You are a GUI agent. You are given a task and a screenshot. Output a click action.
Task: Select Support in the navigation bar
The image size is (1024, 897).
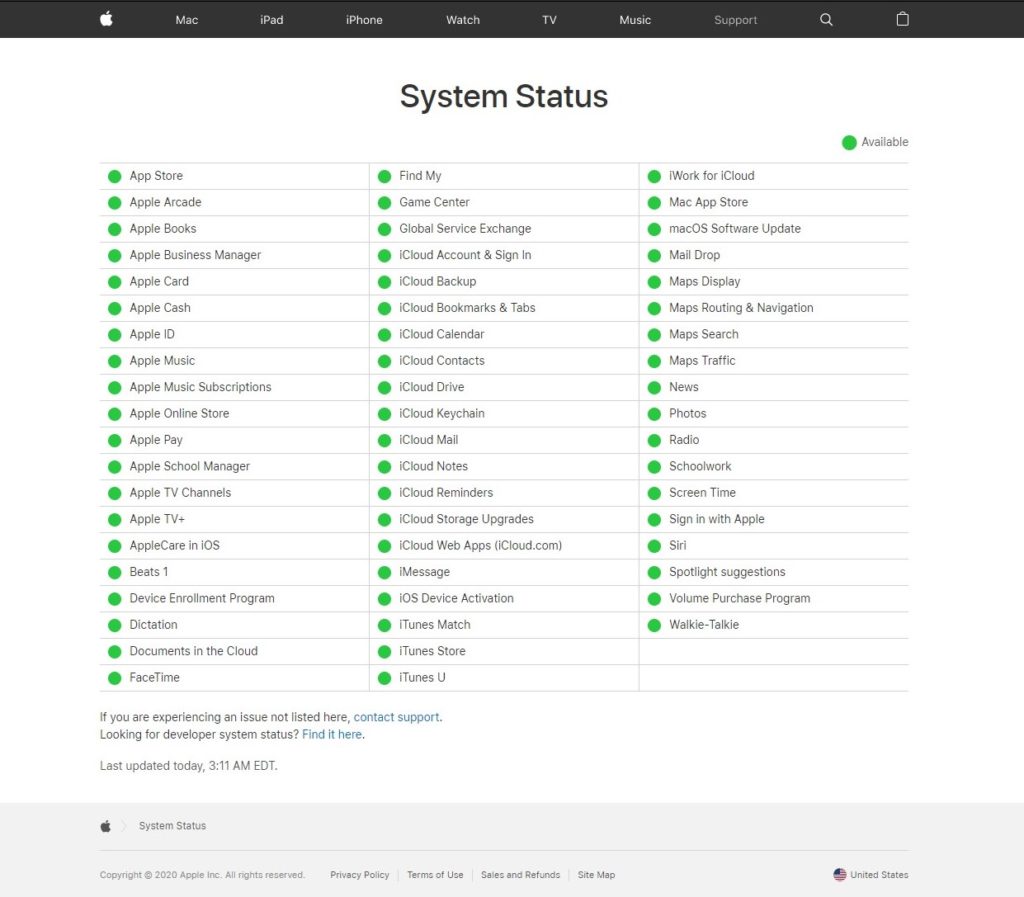pyautogui.click(x=735, y=19)
